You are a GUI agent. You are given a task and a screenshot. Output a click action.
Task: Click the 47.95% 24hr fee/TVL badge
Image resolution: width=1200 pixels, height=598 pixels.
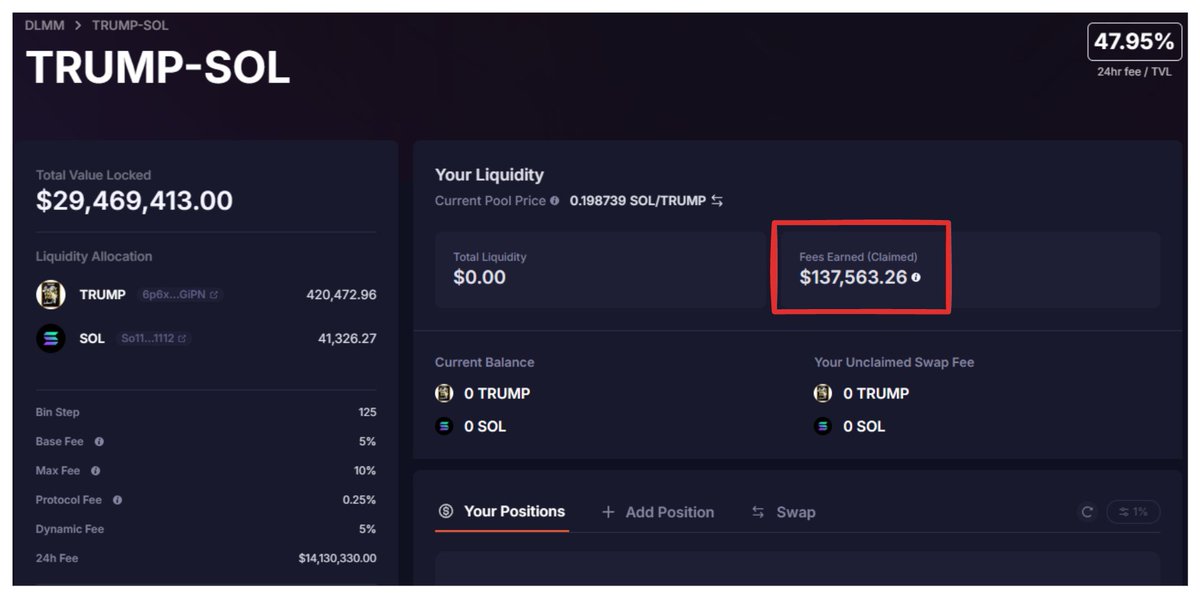[x=1133, y=42]
